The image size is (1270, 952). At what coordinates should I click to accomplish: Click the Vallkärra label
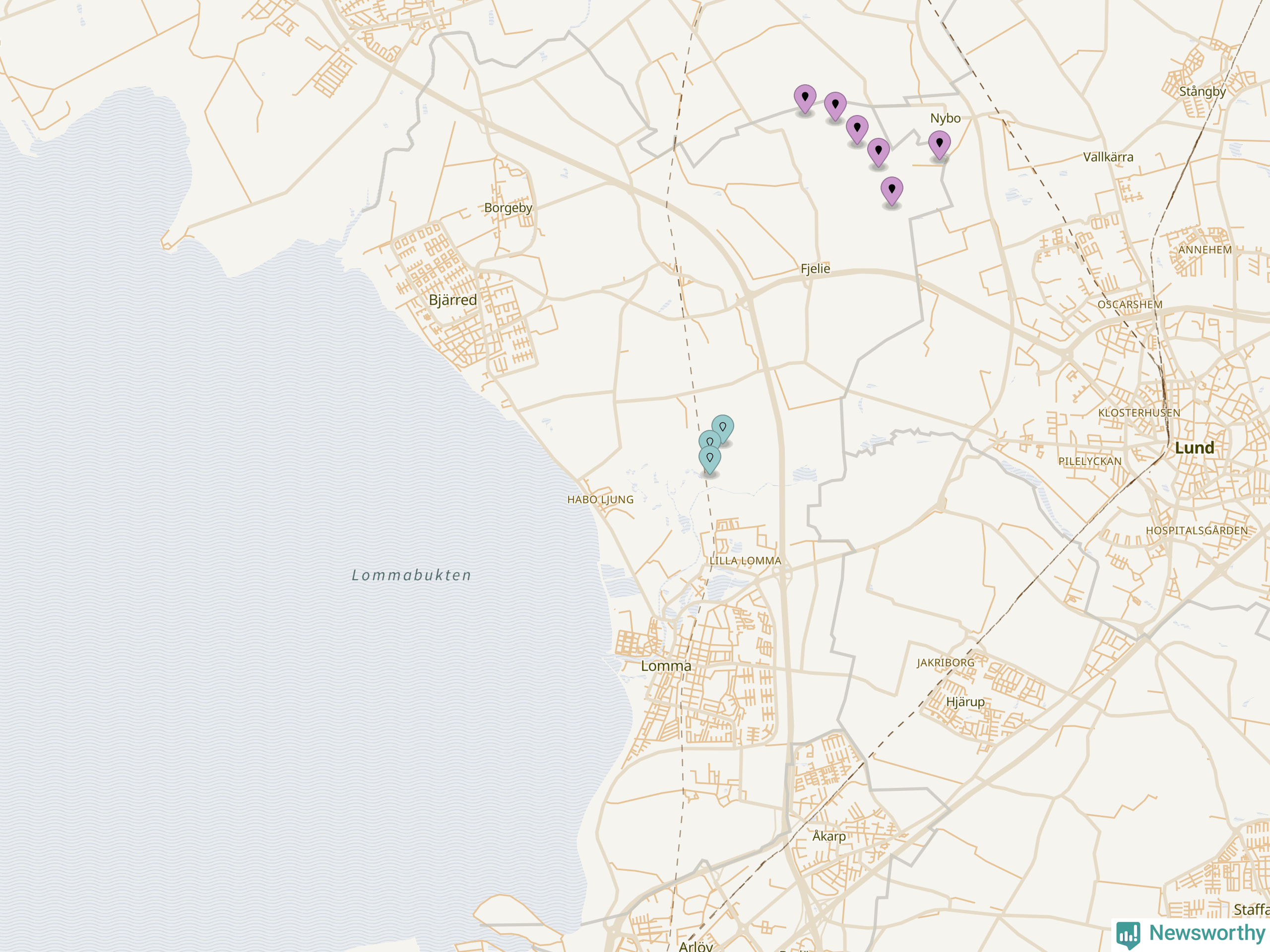1108,157
